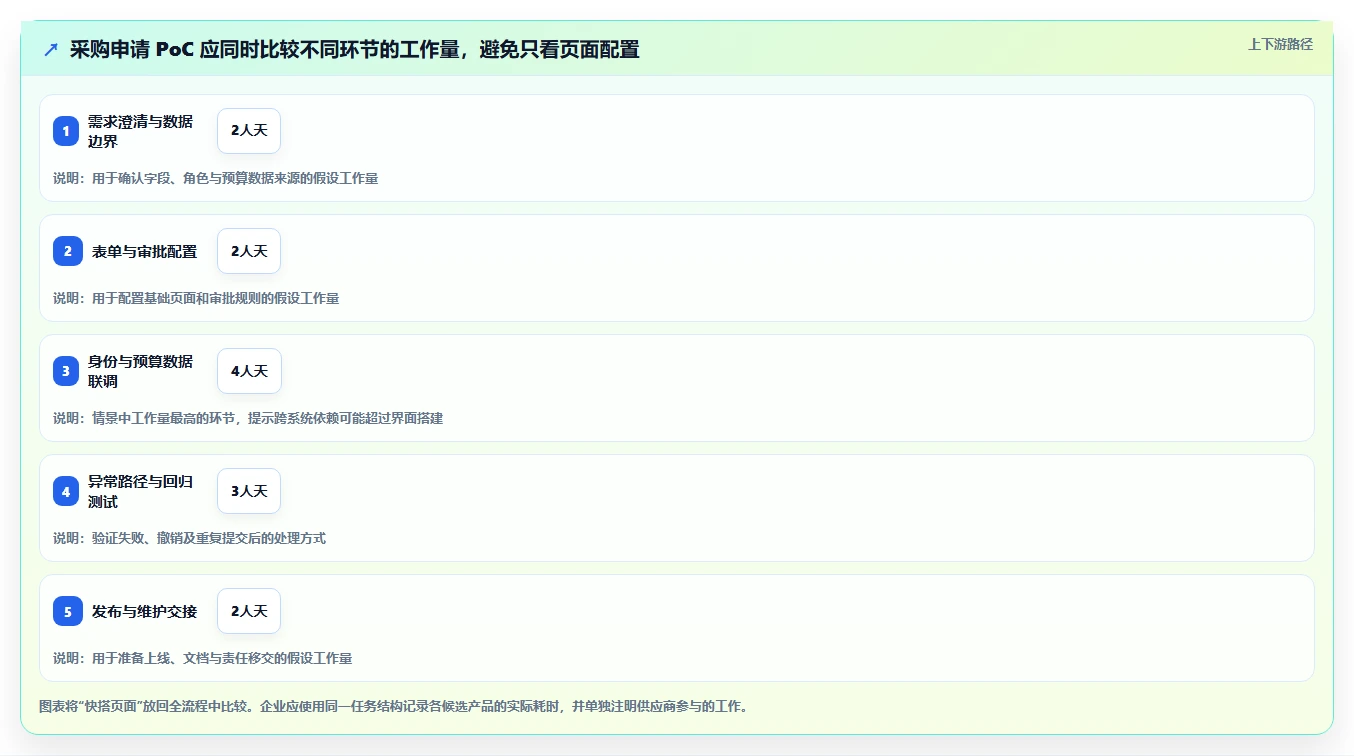Click the 4人天 chip for 身份与预算数据联调

tap(249, 371)
